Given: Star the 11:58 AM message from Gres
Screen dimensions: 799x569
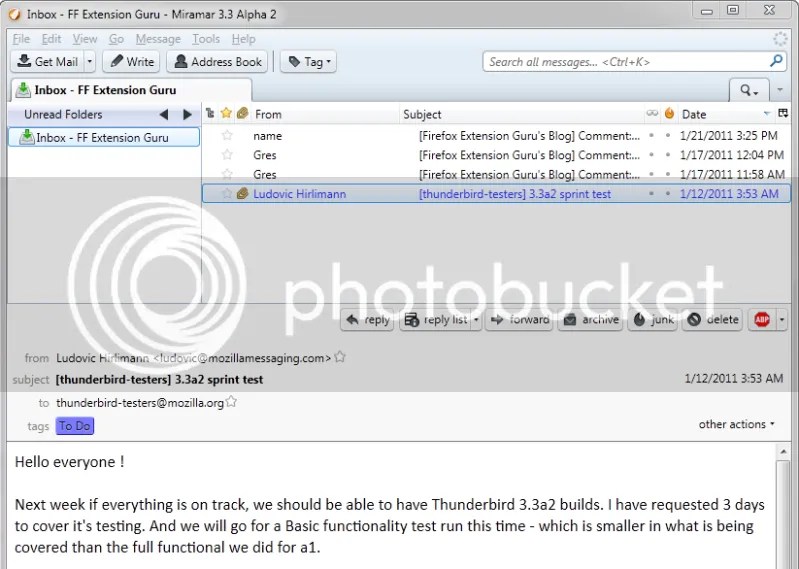Looking at the screenshot, I should click(227, 174).
